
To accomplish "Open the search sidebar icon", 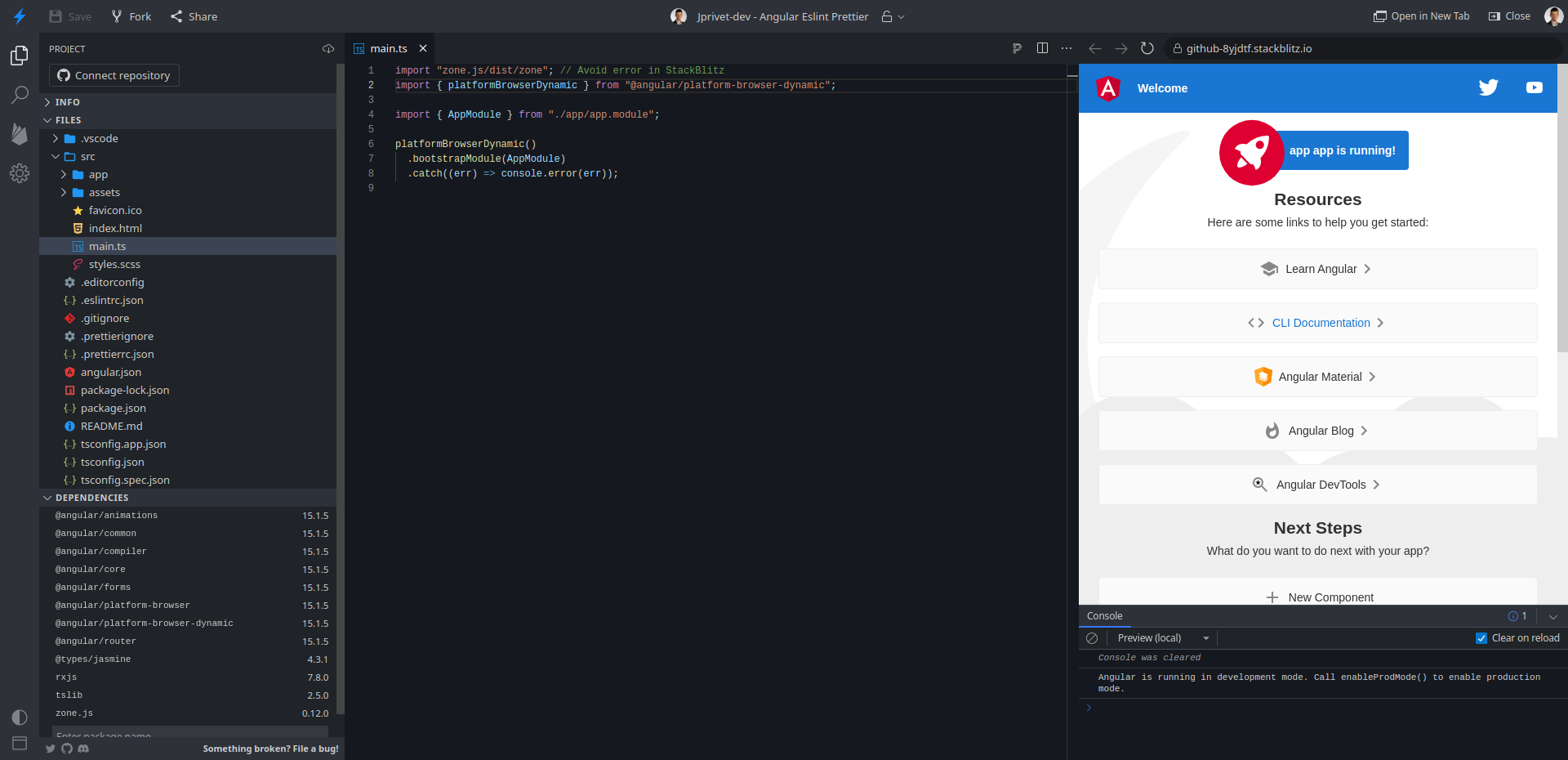I will [20, 95].
